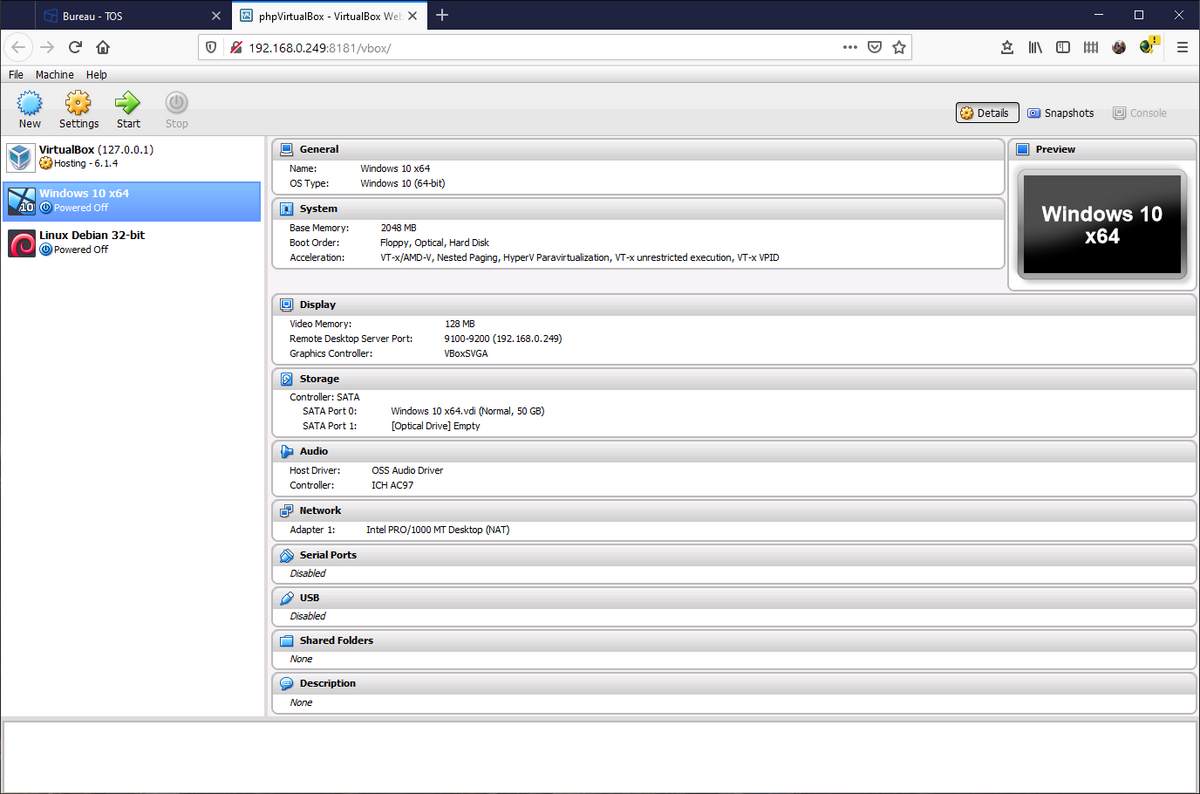Click the Shared Folders section folder icon
The image size is (1200, 794).
point(286,641)
